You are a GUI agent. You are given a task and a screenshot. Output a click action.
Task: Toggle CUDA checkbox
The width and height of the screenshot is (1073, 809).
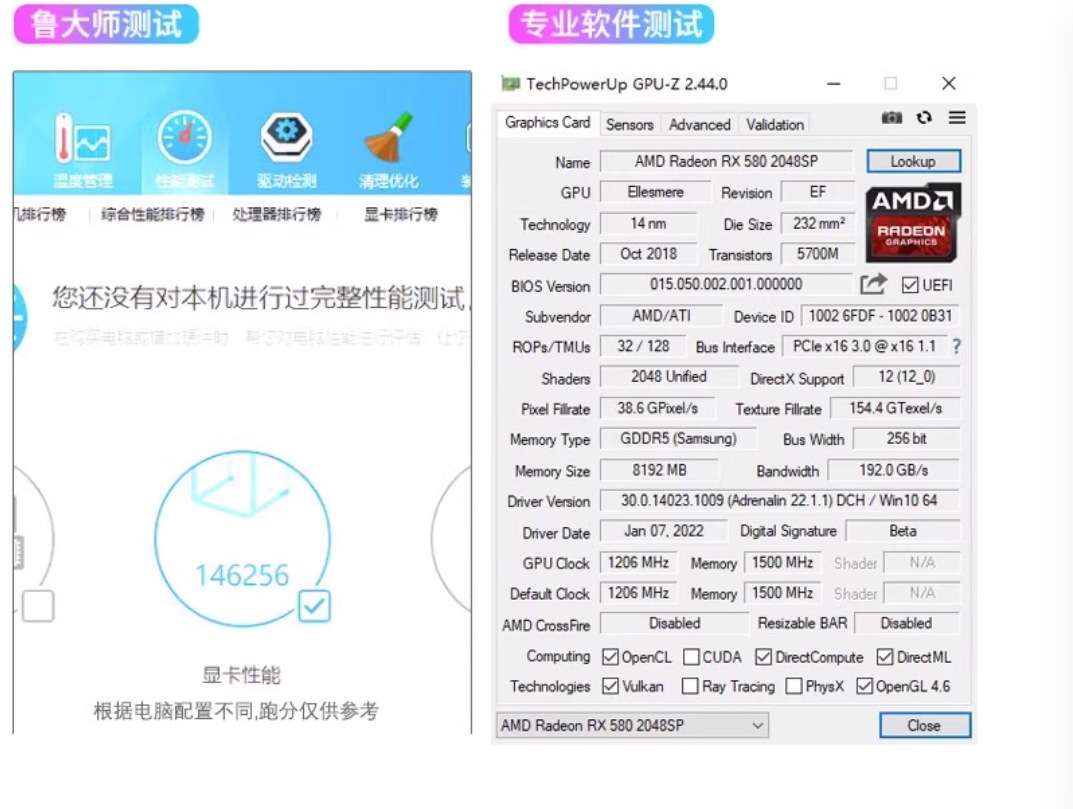coord(691,657)
